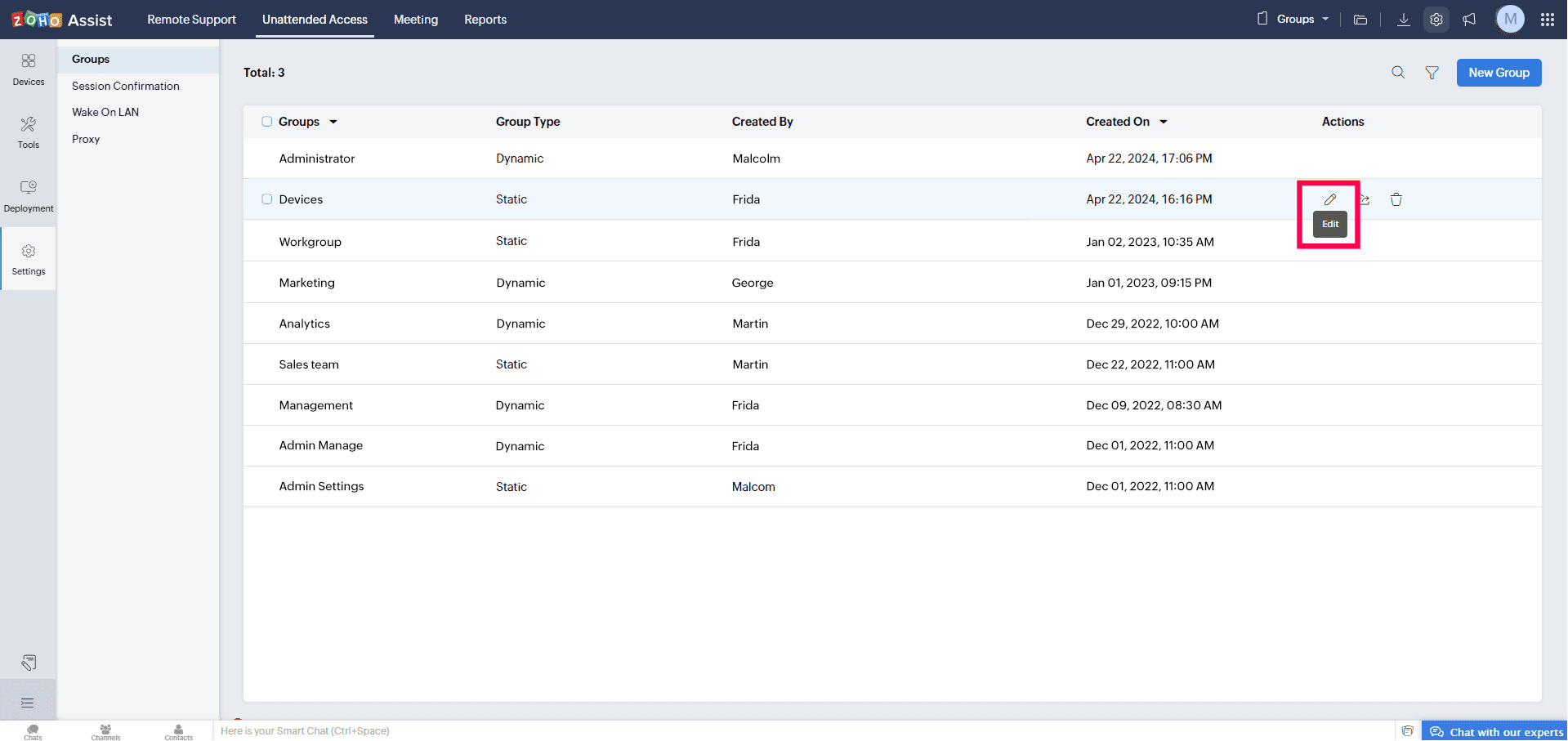
Task: Select Session Confirmation in settings menu
Action: tap(126, 86)
